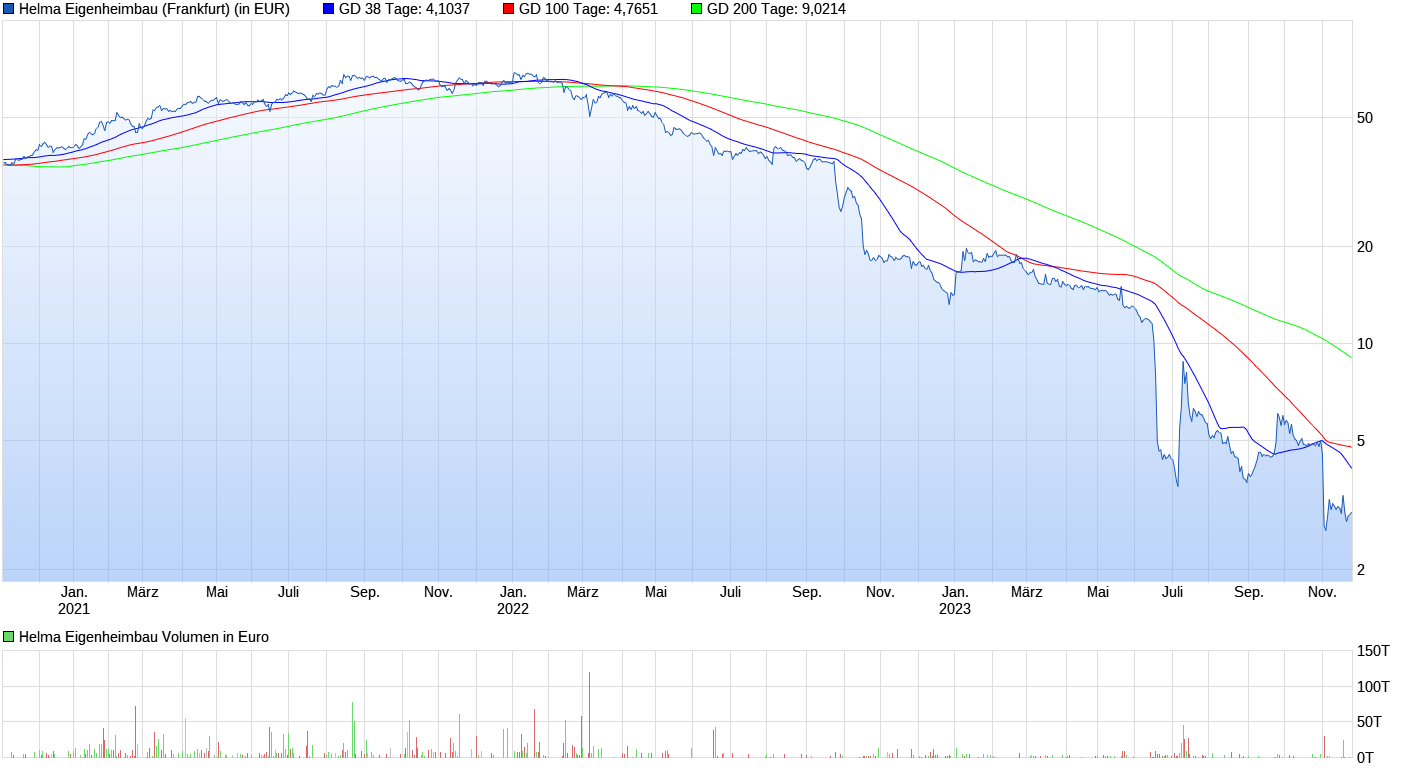The height and width of the screenshot is (772, 1410).
Task: Click the '2' price axis label
Action: point(1361,570)
